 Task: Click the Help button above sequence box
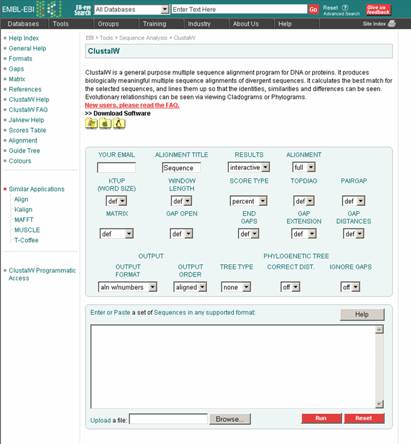(x=362, y=314)
